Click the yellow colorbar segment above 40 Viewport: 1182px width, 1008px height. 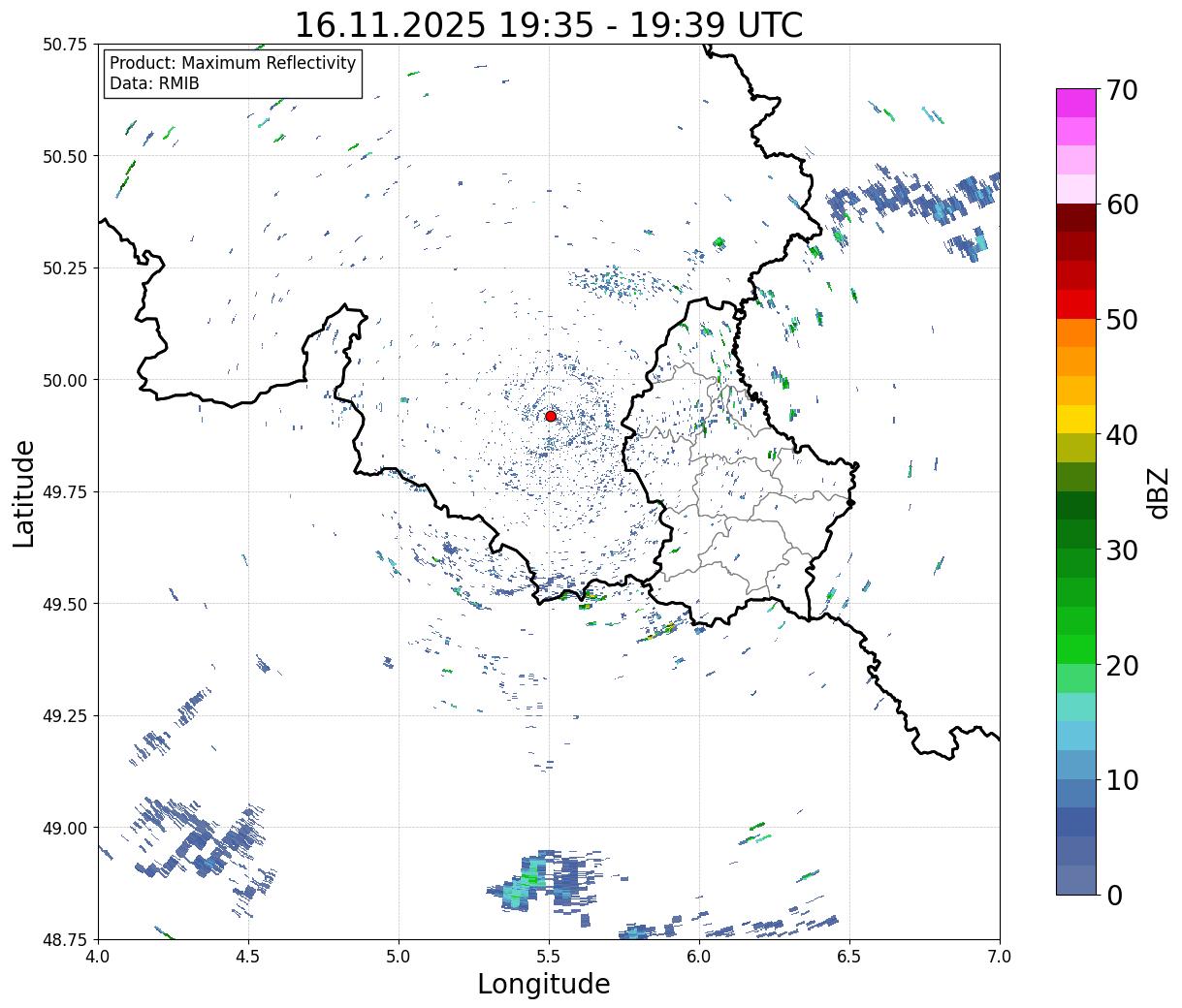coord(1076,419)
